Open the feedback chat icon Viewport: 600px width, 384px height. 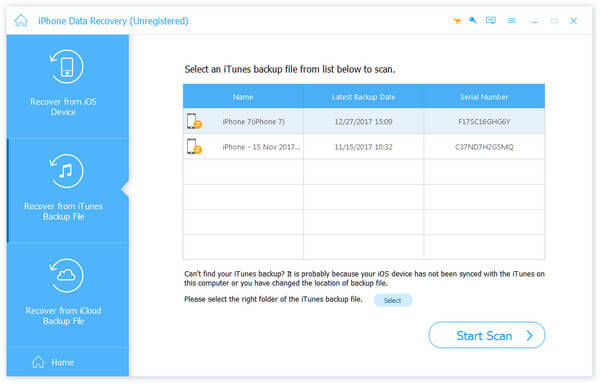coord(491,20)
